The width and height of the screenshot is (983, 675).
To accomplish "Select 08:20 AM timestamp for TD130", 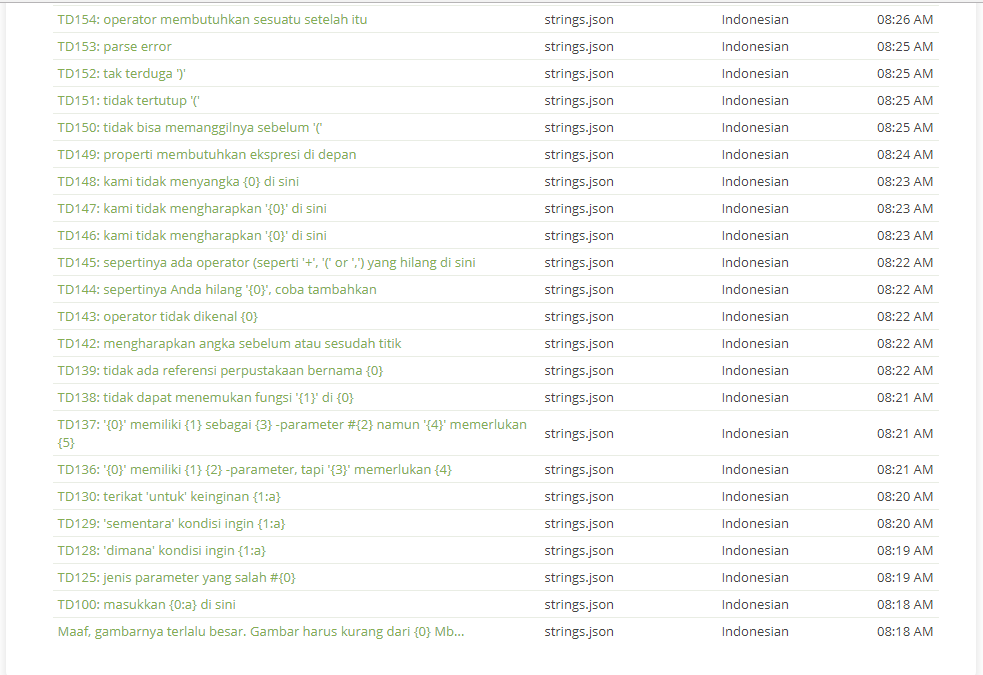I will tap(905, 496).
